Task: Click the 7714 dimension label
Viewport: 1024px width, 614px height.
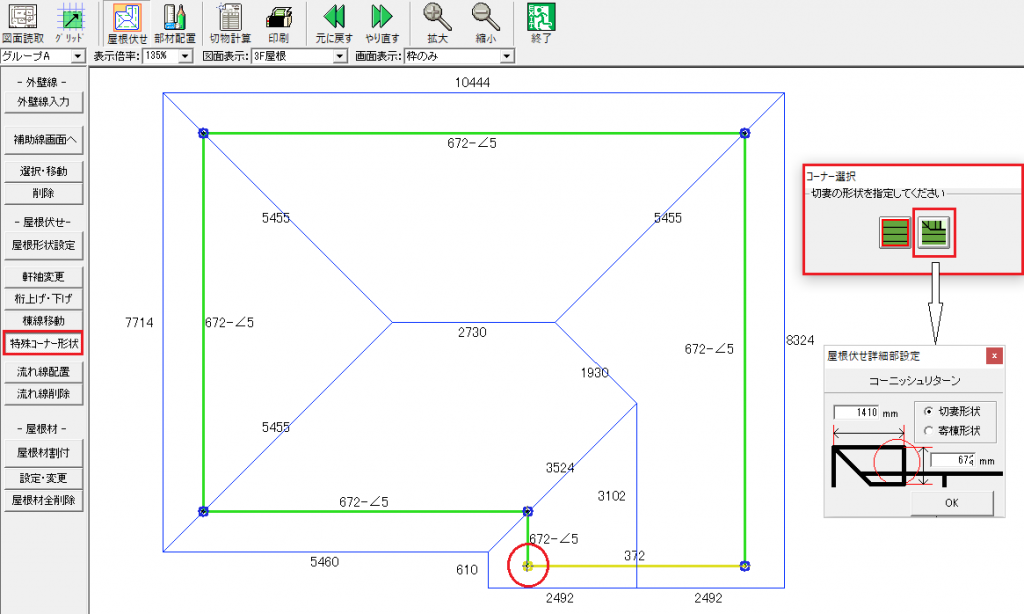Action: pos(139,322)
